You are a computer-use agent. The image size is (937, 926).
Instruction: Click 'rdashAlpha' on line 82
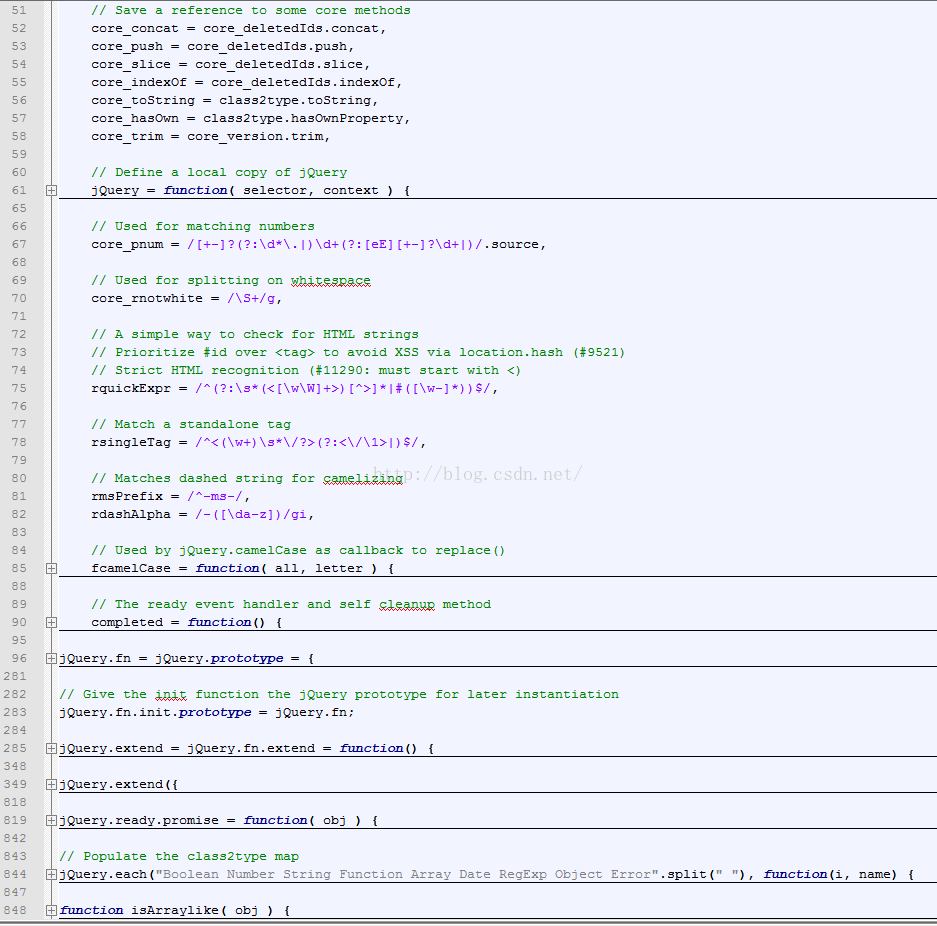tap(131, 514)
